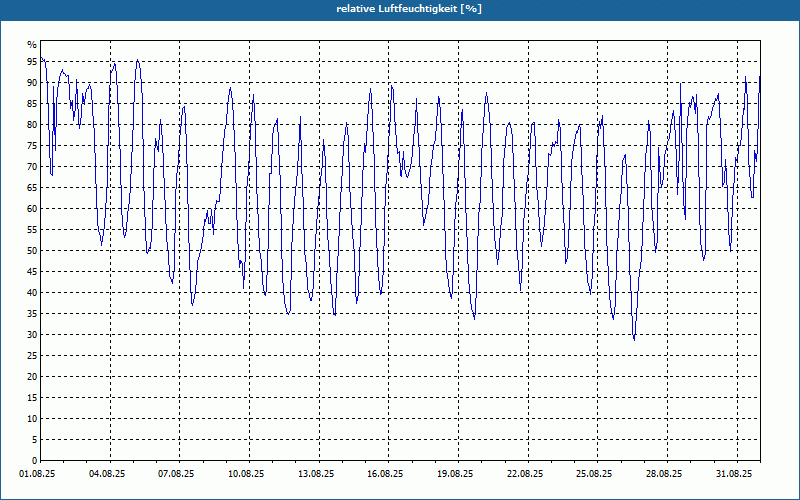Click the 30 value on the y-axis
This screenshot has height=500, width=800.
click(x=32, y=335)
